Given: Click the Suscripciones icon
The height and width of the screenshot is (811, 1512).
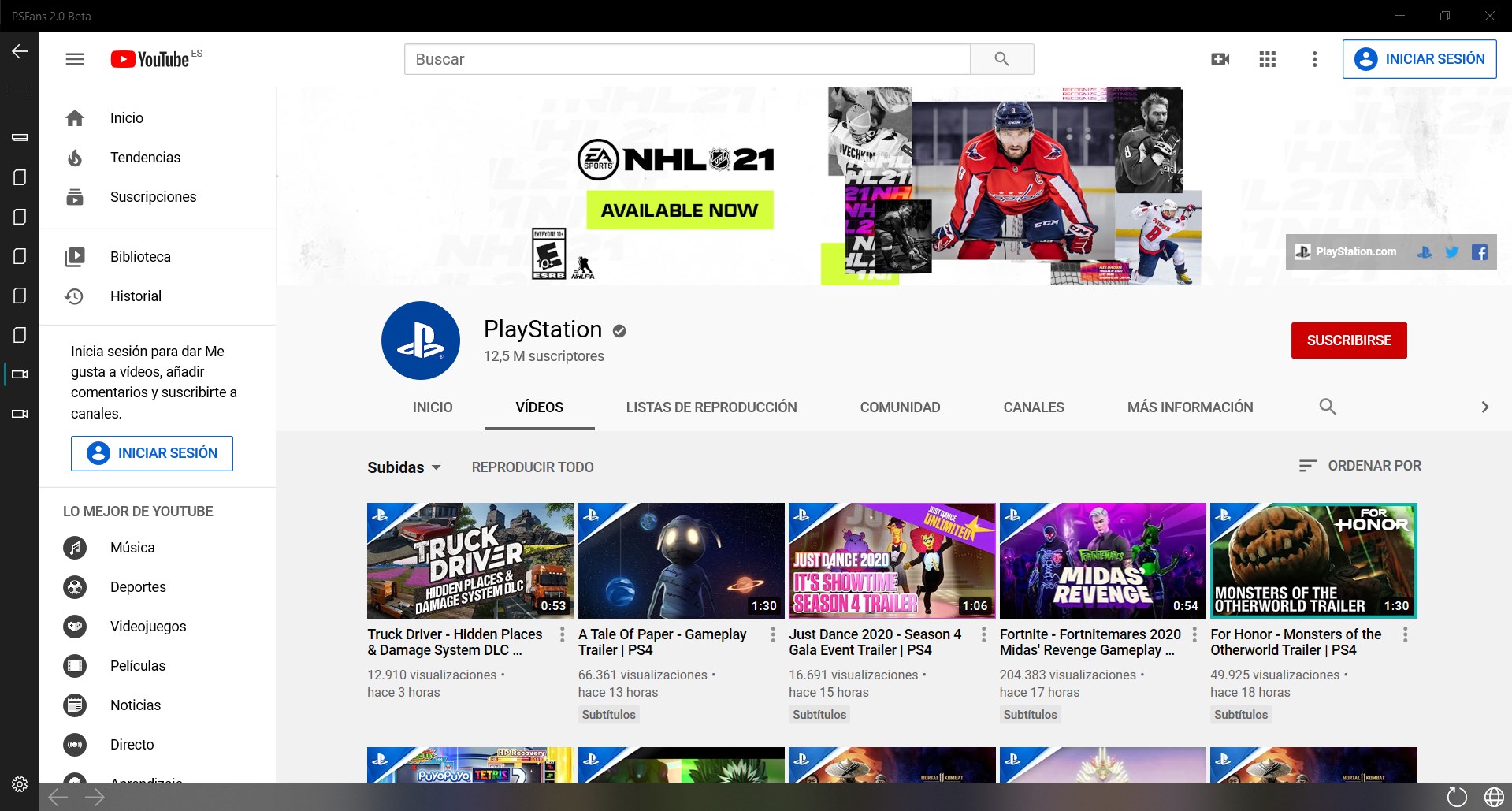Looking at the screenshot, I should point(75,197).
